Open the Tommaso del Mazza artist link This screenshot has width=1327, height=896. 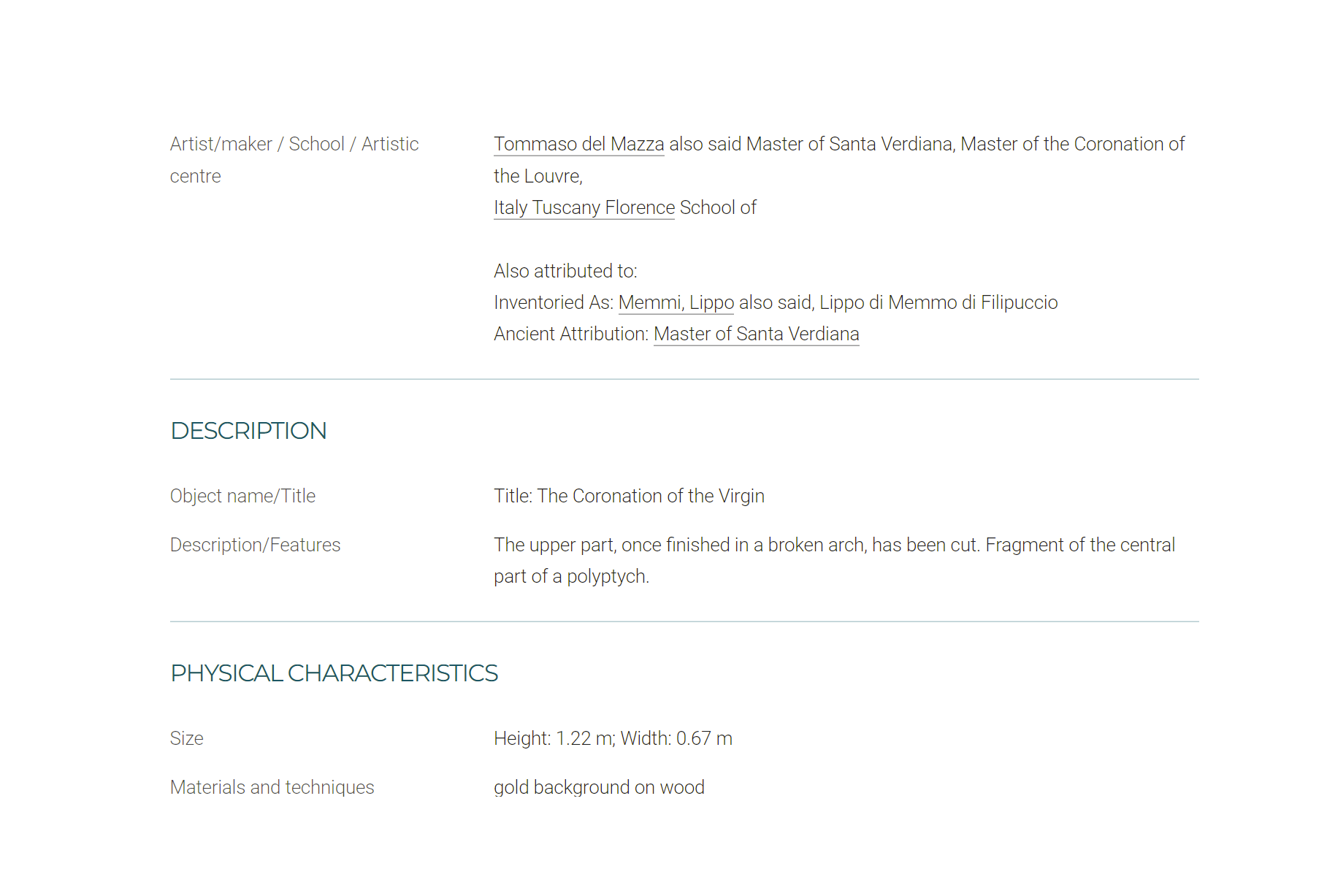tap(578, 145)
